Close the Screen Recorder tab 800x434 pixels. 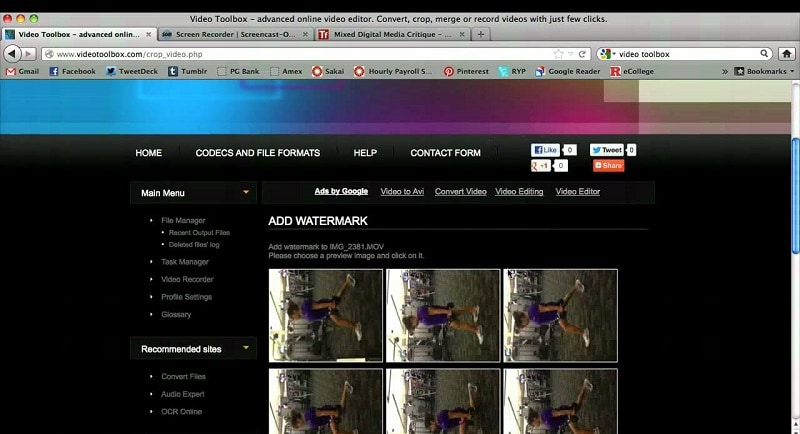coord(305,34)
